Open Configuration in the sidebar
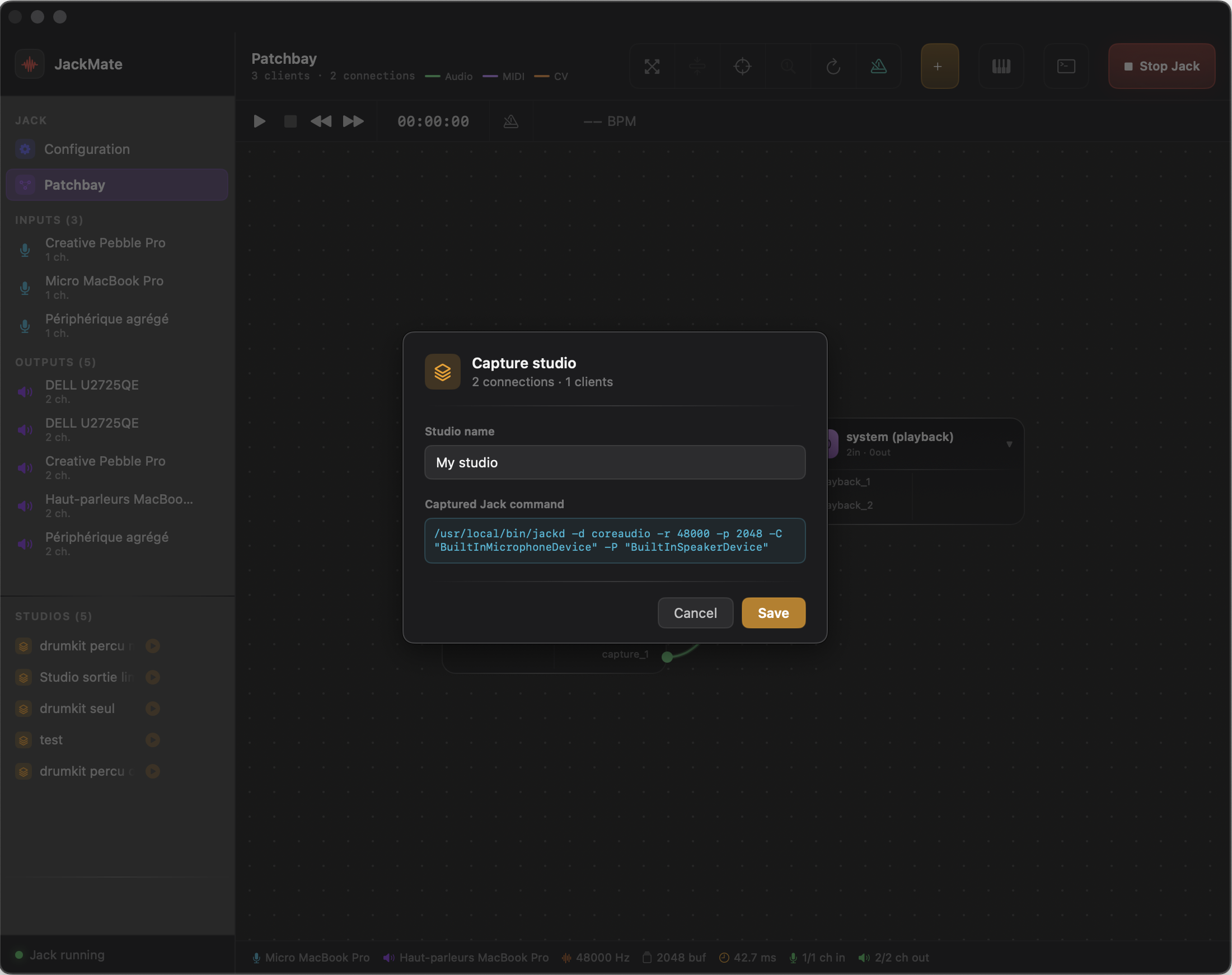 click(87, 149)
